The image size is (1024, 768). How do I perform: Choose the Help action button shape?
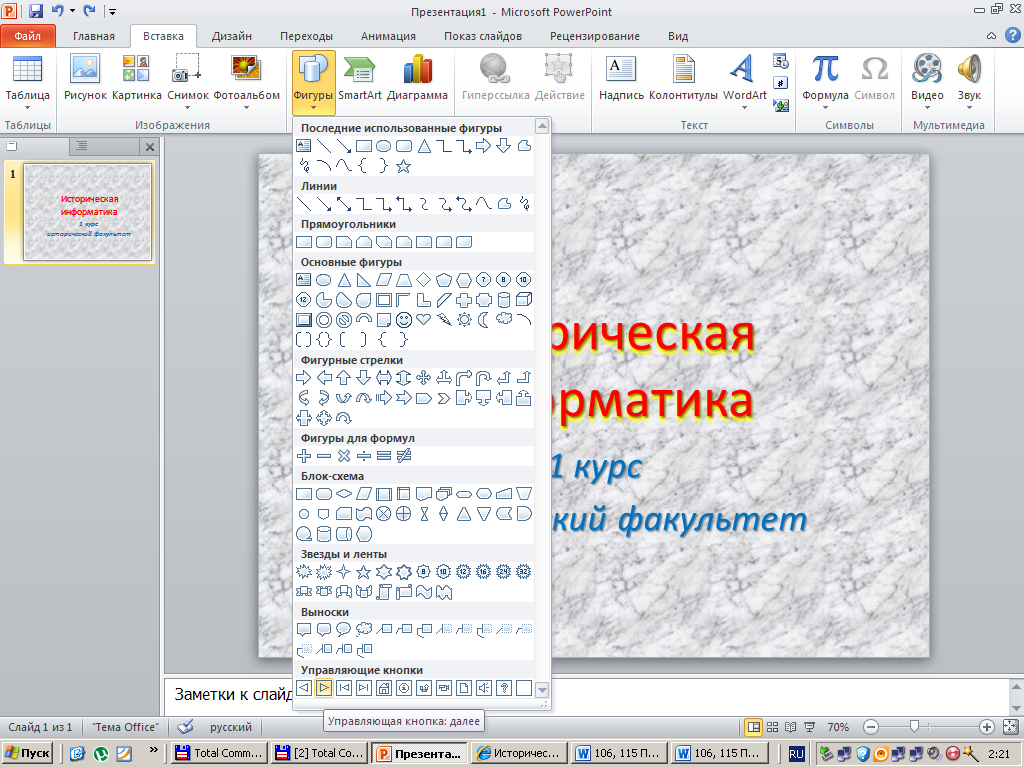(504, 688)
